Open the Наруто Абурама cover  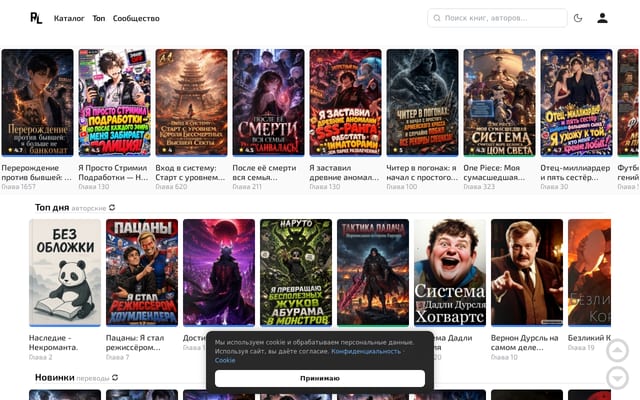tap(296, 273)
